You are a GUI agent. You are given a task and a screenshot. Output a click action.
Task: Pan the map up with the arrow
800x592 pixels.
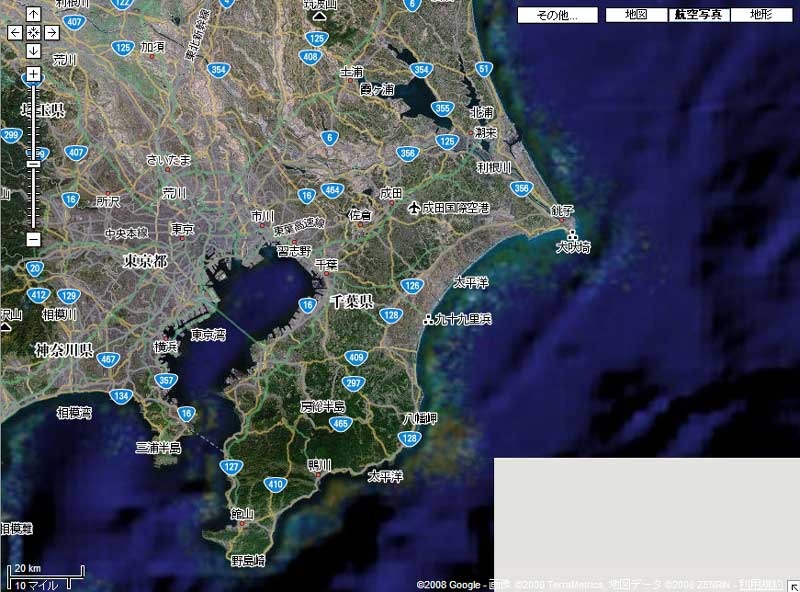click(x=33, y=14)
